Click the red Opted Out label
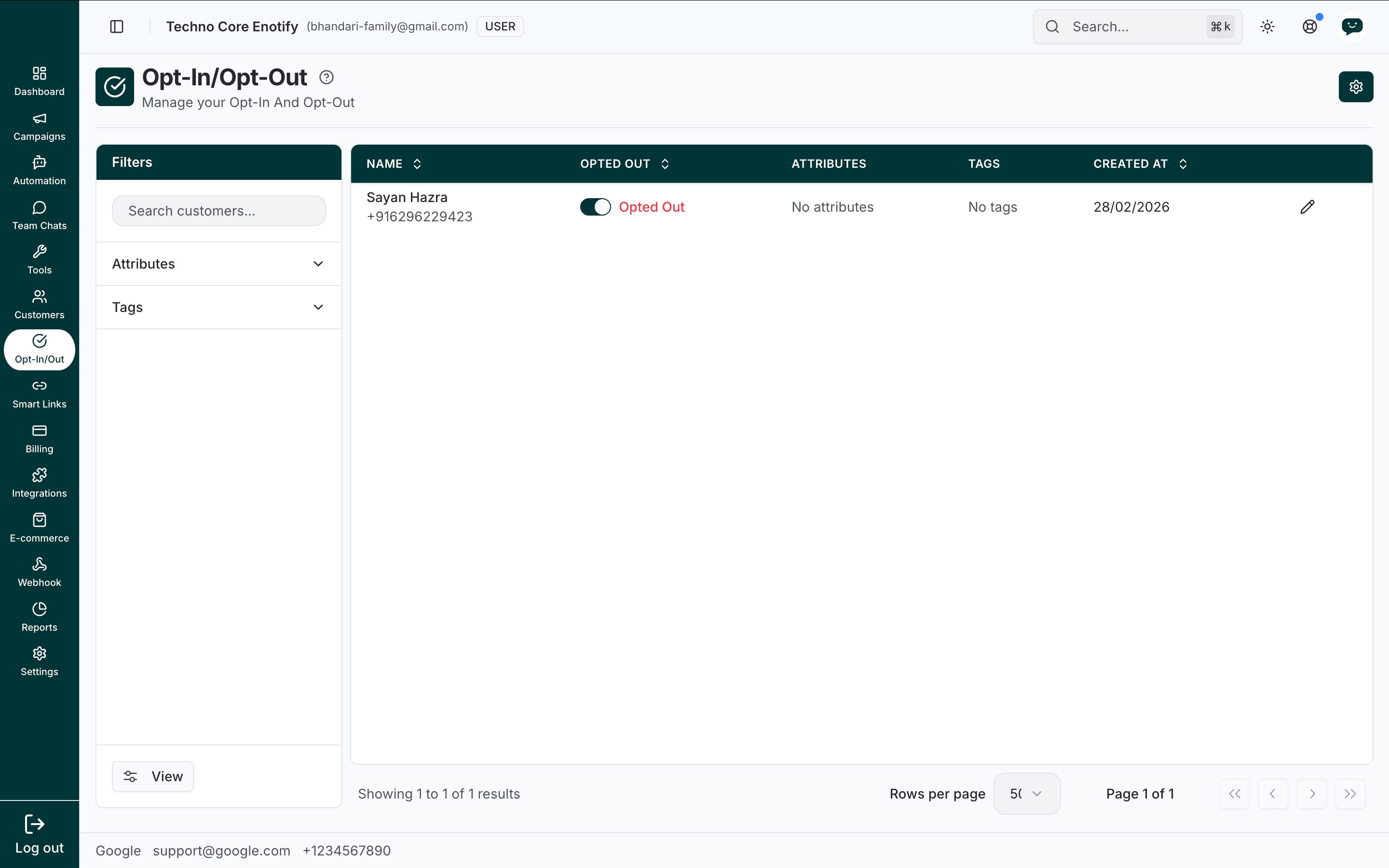The height and width of the screenshot is (868, 1389). [x=652, y=207]
